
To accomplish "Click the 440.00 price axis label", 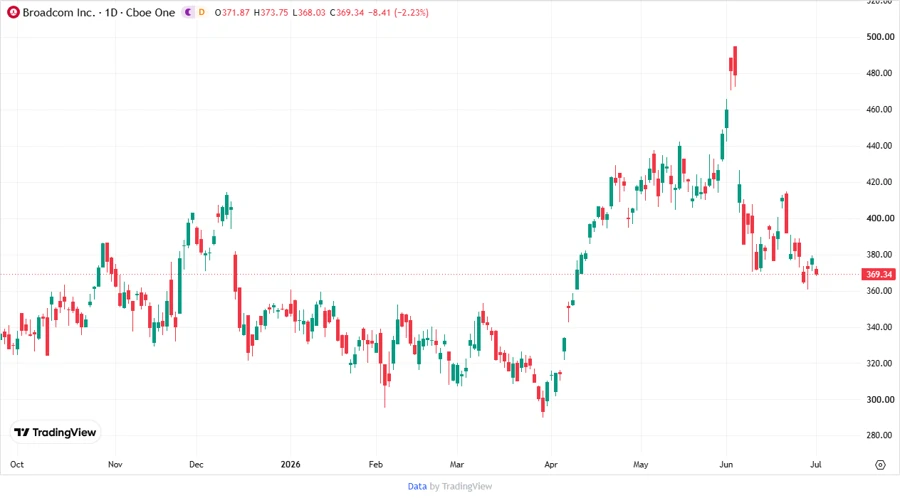I will pyautogui.click(x=880, y=146).
